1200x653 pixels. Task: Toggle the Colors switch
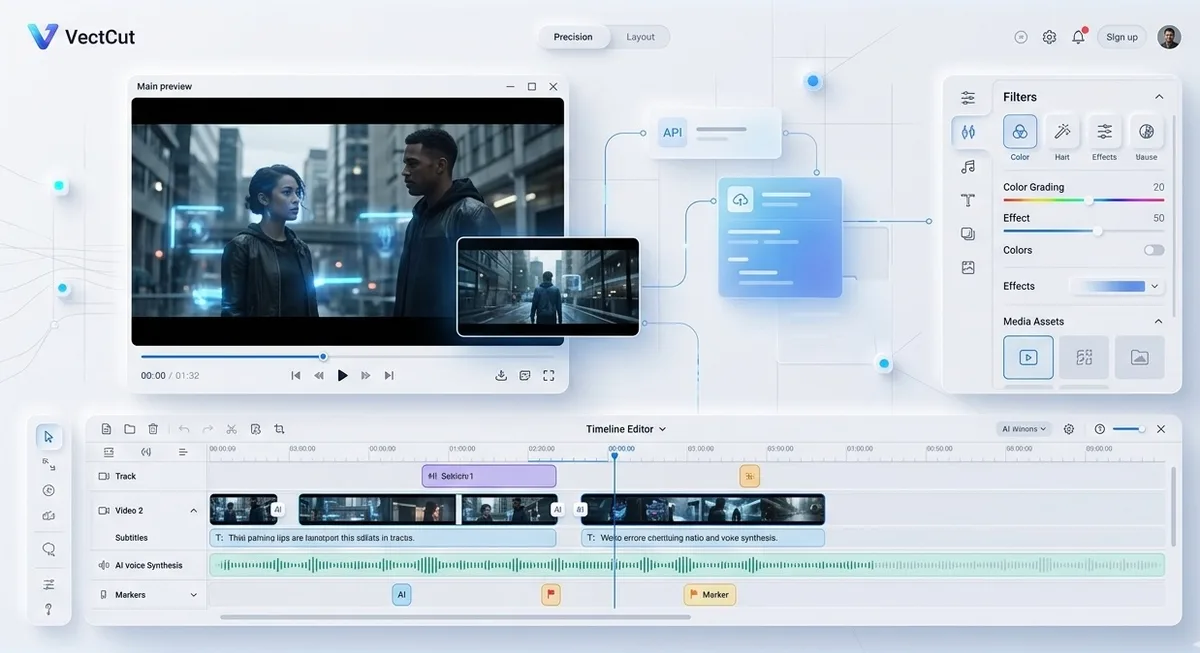pos(1154,250)
